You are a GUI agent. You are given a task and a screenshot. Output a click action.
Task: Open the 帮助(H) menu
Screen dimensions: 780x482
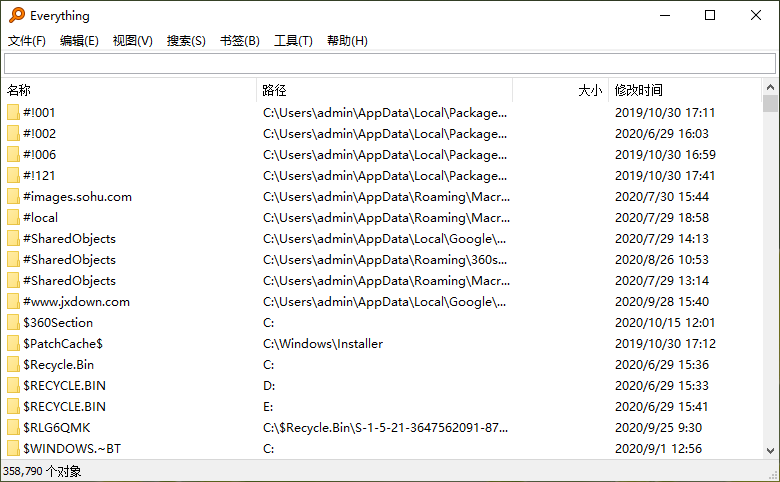[x=347, y=41]
